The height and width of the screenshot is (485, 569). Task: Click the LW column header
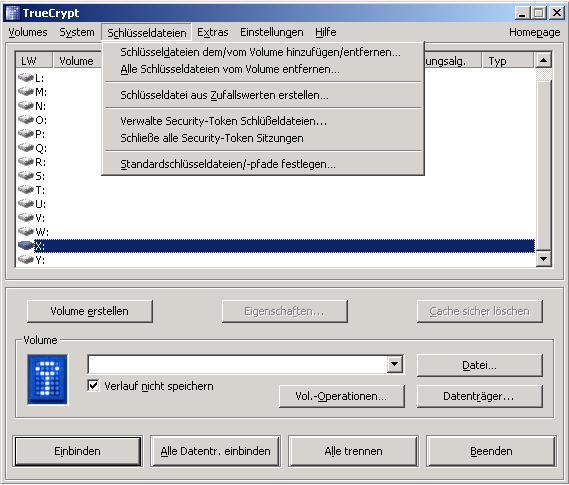[x=34, y=61]
